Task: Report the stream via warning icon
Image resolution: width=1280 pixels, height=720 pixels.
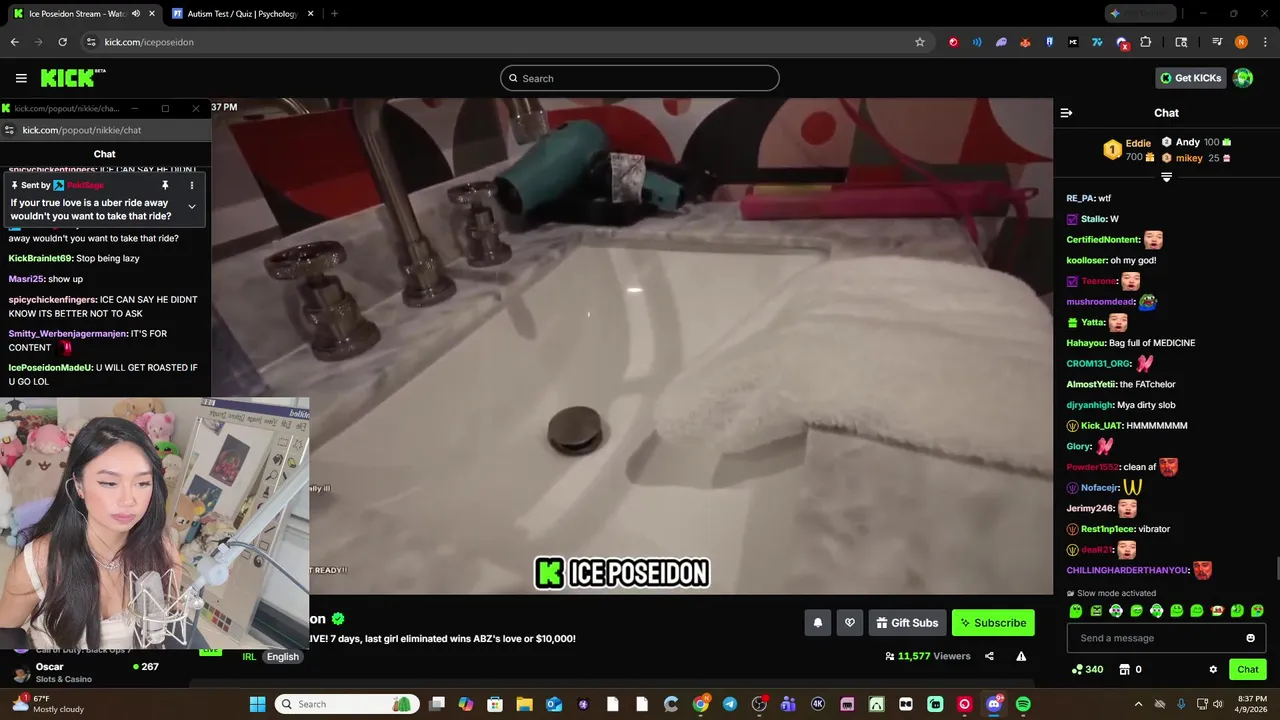Action: [x=1021, y=656]
